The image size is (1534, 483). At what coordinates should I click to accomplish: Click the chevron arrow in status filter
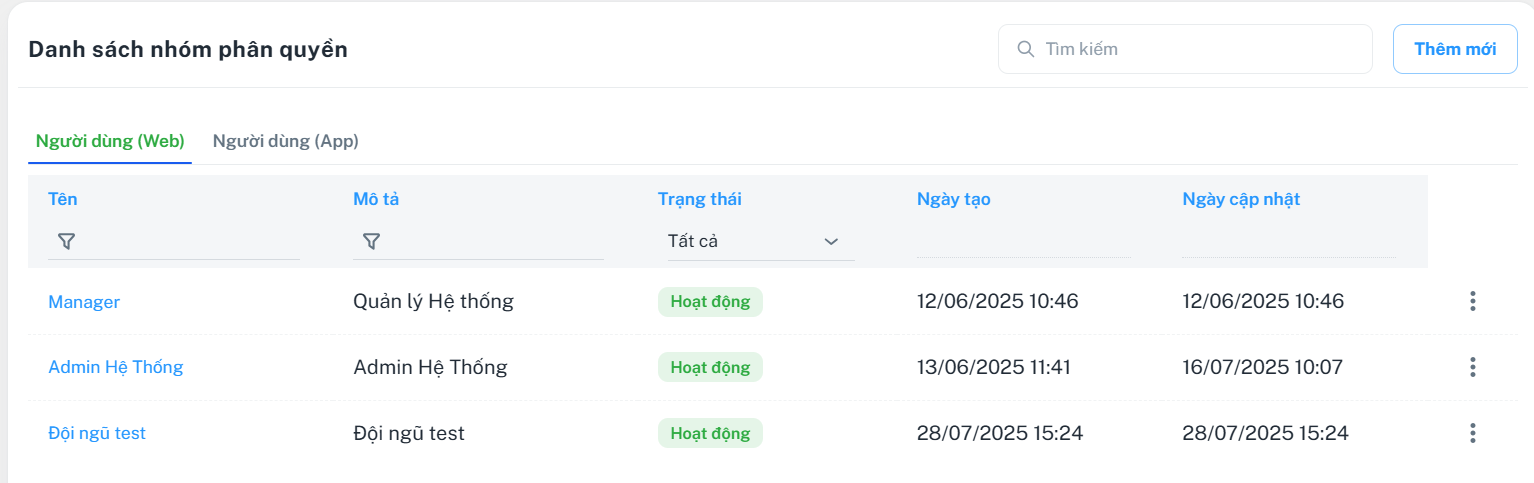click(830, 241)
